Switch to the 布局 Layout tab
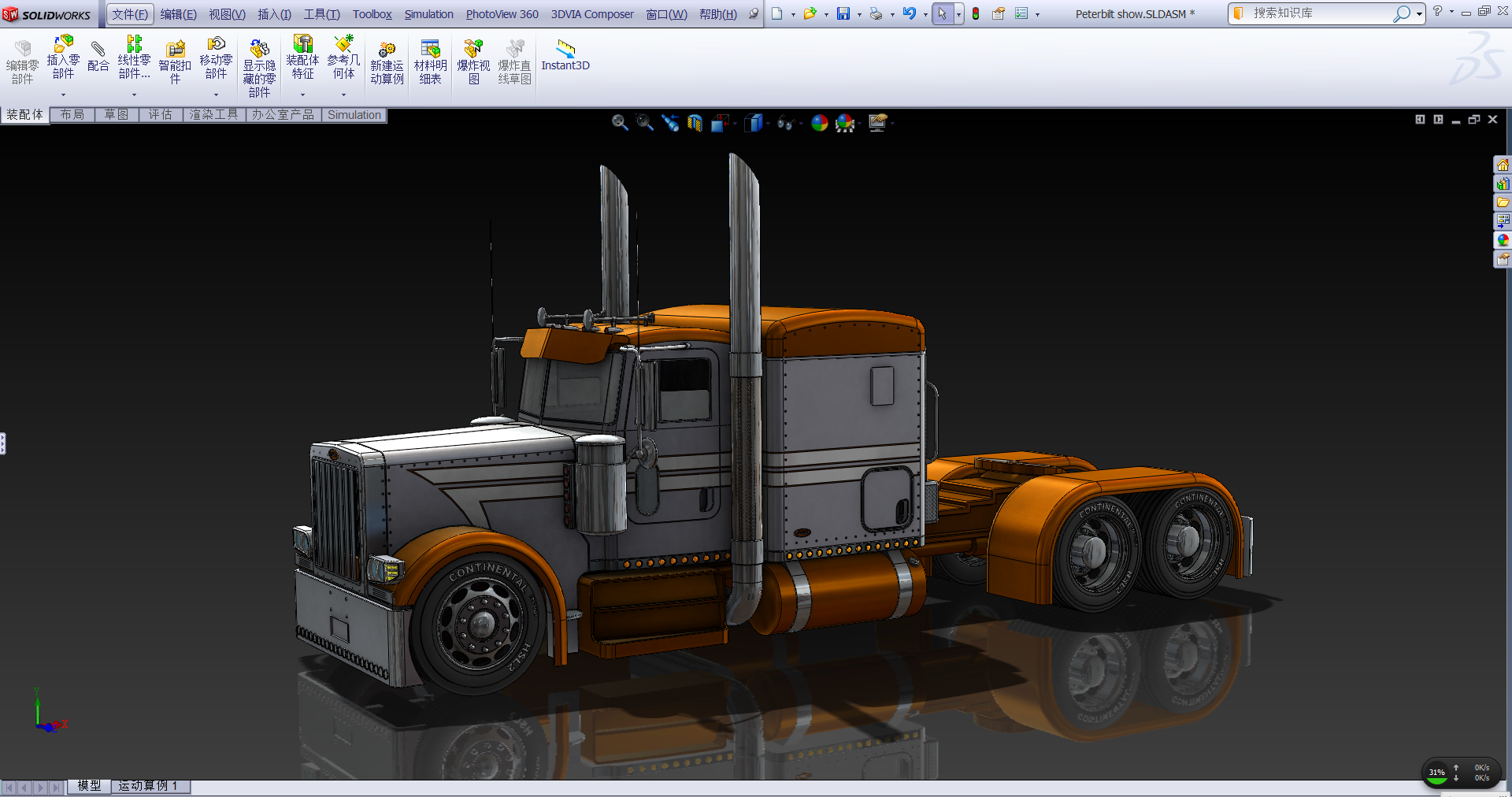This screenshot has height=797, width=1512. (x=72, y=115)
